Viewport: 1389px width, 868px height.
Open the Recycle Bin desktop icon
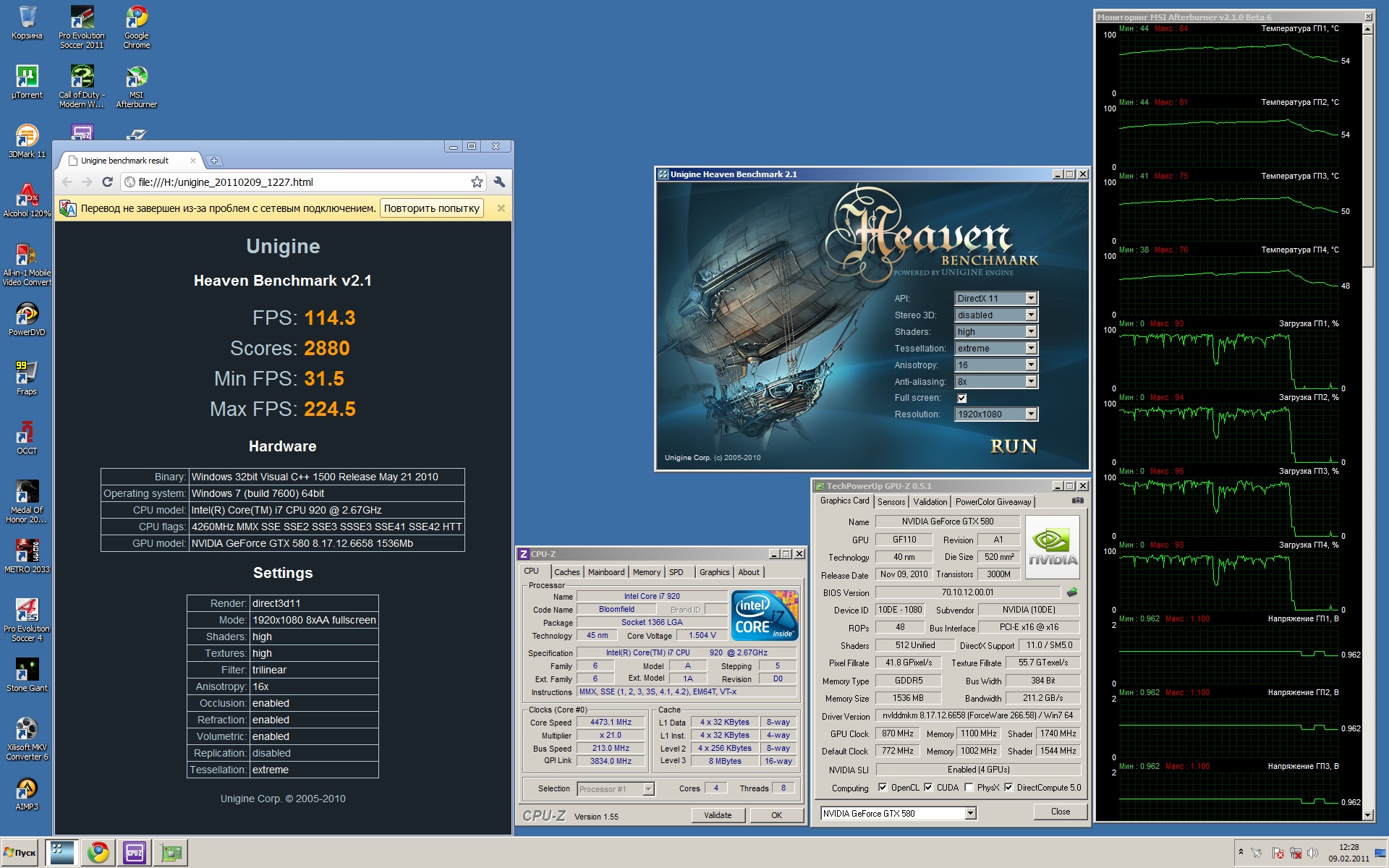[27, 23]
